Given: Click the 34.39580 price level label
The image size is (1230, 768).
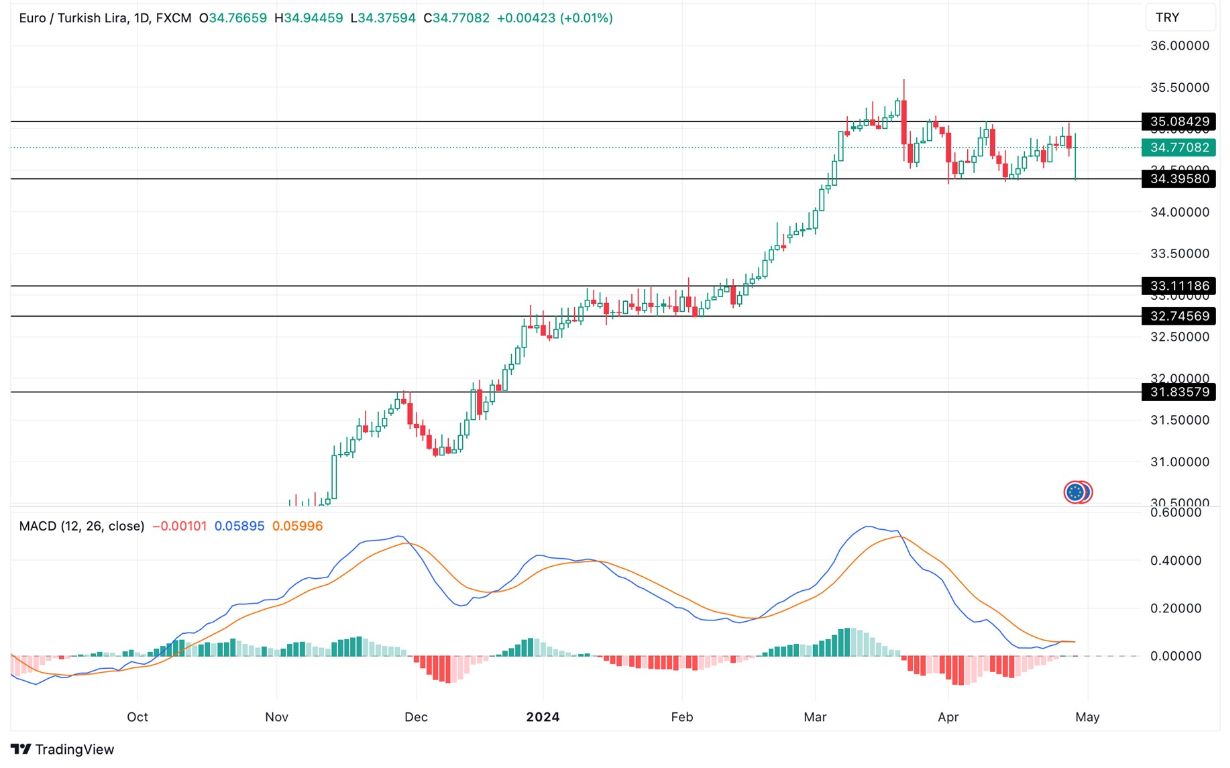Looking at the screenshot, I should click(x=1180, y=179).
